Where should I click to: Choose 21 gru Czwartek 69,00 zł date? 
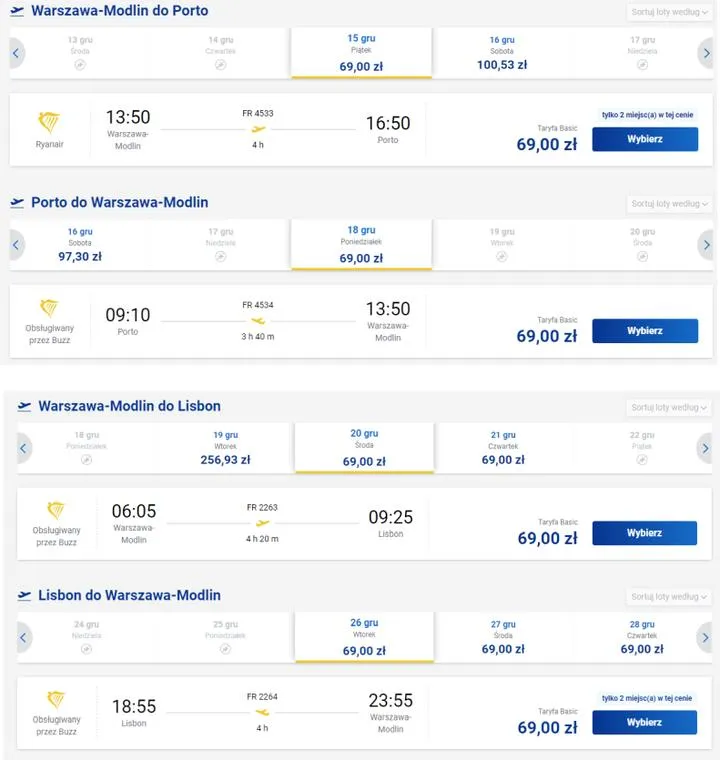point(503,448)
